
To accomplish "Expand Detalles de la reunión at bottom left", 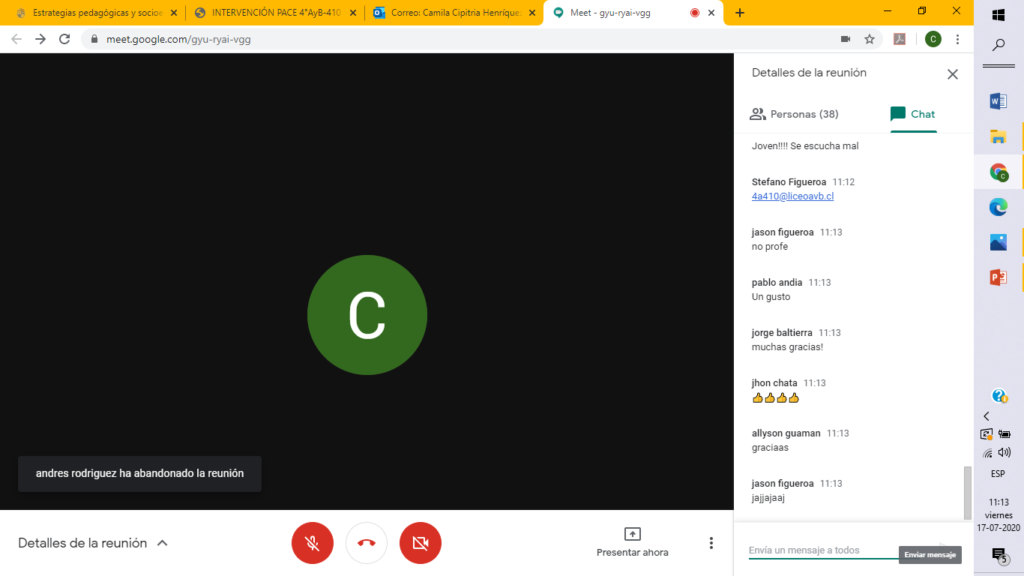I will (x=93, y=543).
